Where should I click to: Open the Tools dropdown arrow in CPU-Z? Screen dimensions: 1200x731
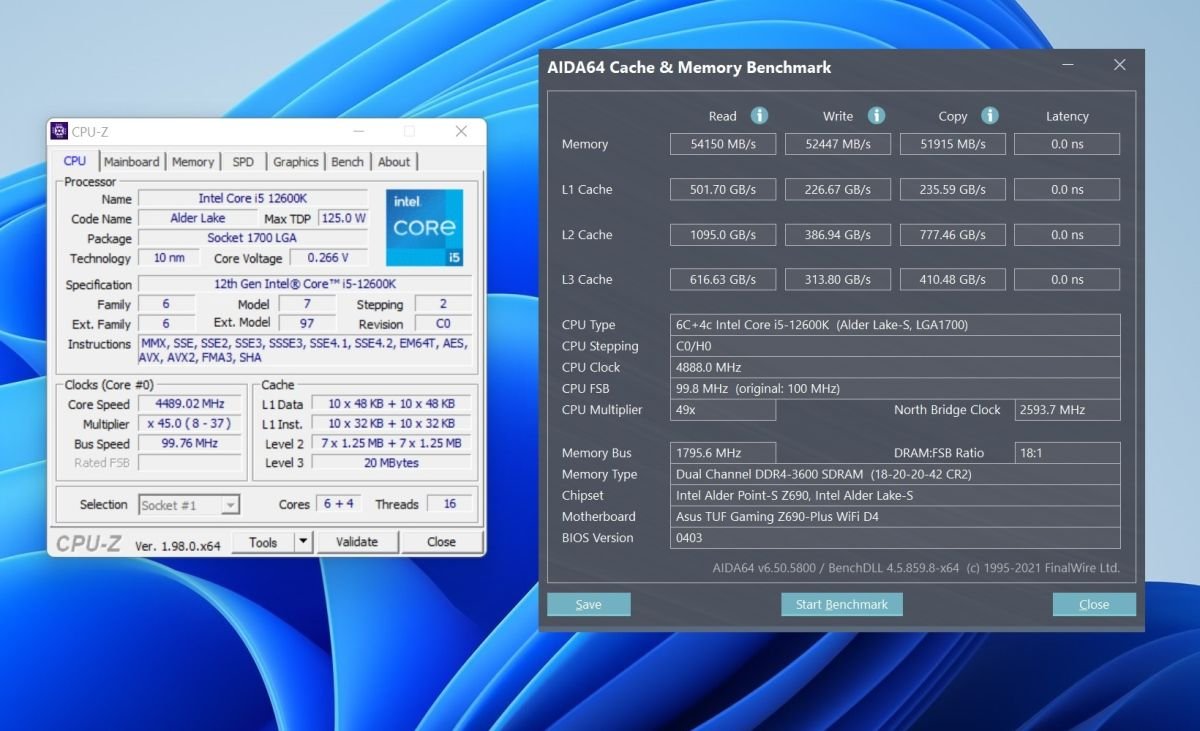[x=303, y=542]
